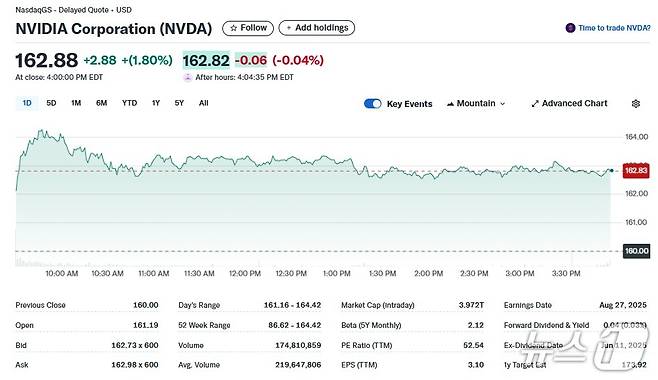Open the Time to trade NVDA link
This screenshot has height=380, width=658.
click(614, 28)
